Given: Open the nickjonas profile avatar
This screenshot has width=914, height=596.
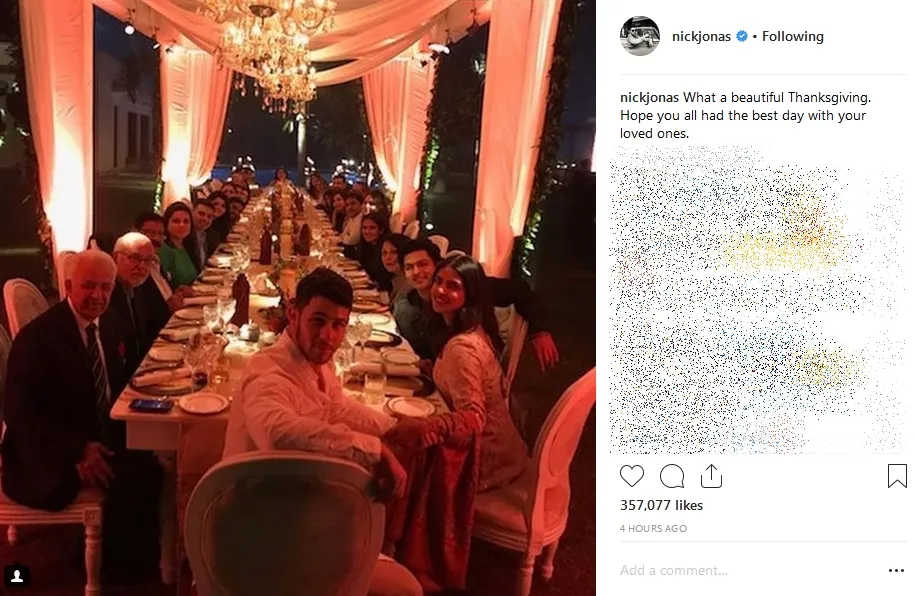Looking at the screenshot, I should click(x=640, y=36).
